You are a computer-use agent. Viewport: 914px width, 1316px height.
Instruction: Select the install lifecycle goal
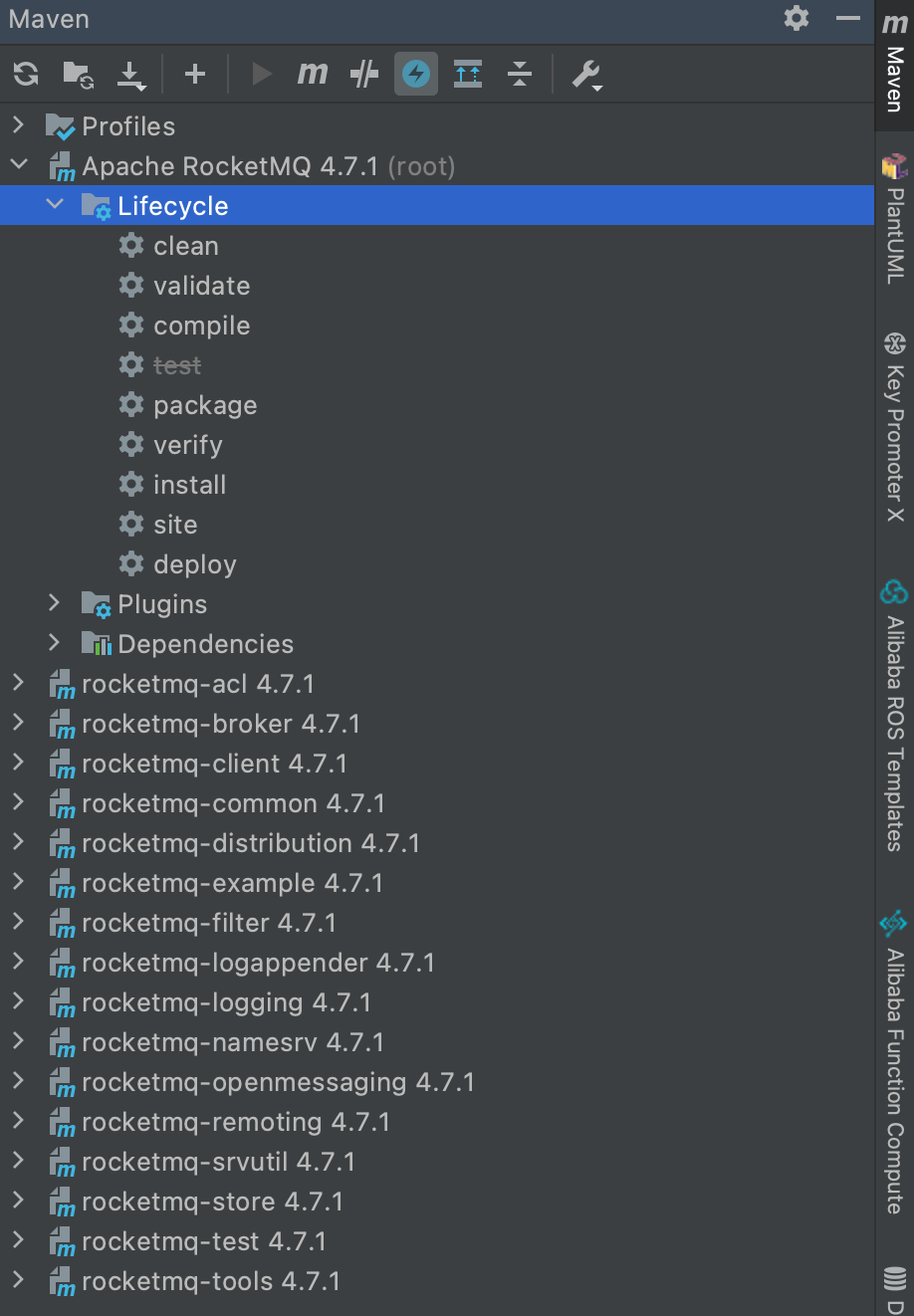tap(190, 485)
